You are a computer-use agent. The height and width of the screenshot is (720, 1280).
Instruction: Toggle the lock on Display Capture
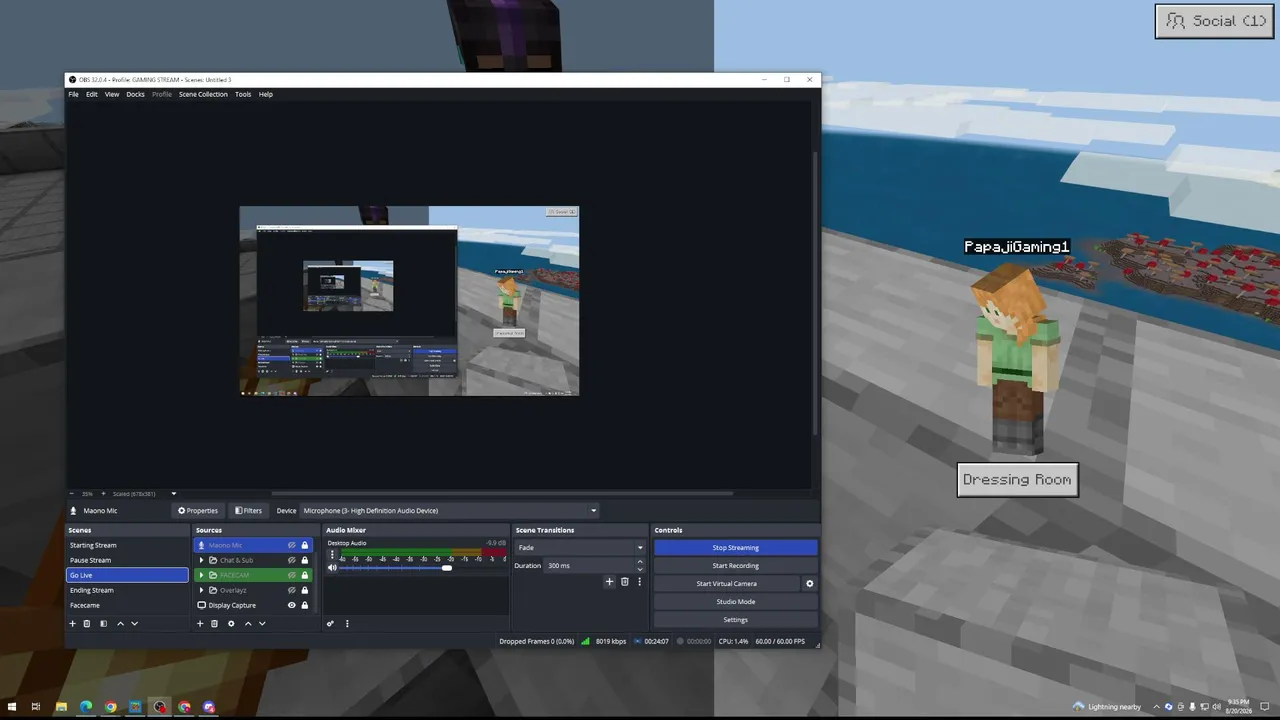(305, 605)
